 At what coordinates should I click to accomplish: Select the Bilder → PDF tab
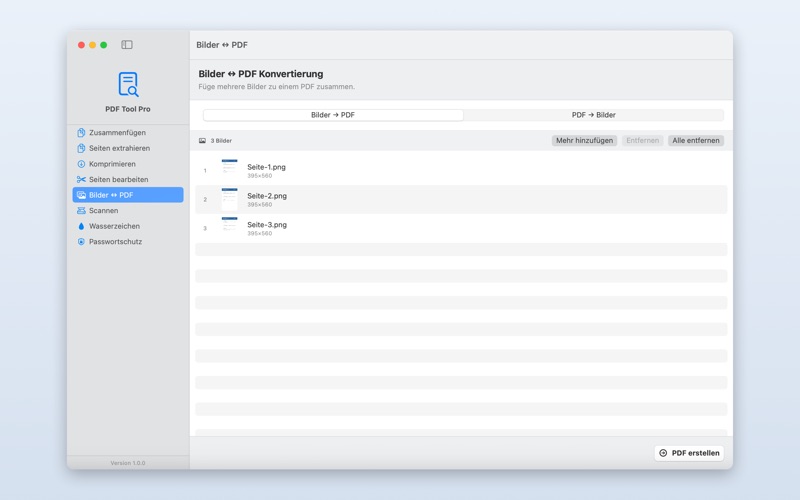(333, 115)
